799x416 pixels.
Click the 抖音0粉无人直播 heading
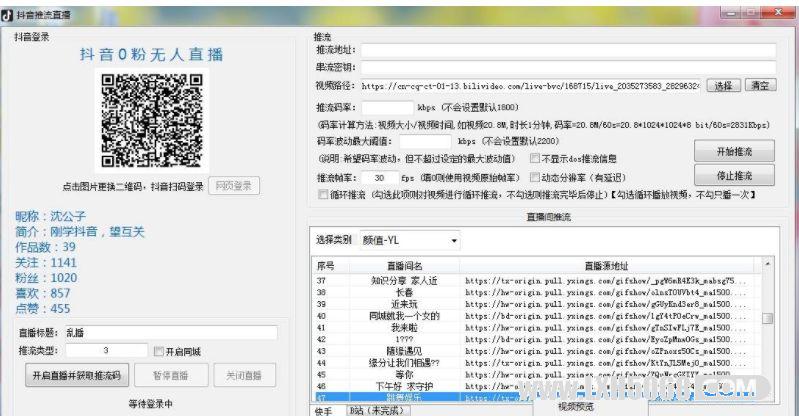click(151, 55)
